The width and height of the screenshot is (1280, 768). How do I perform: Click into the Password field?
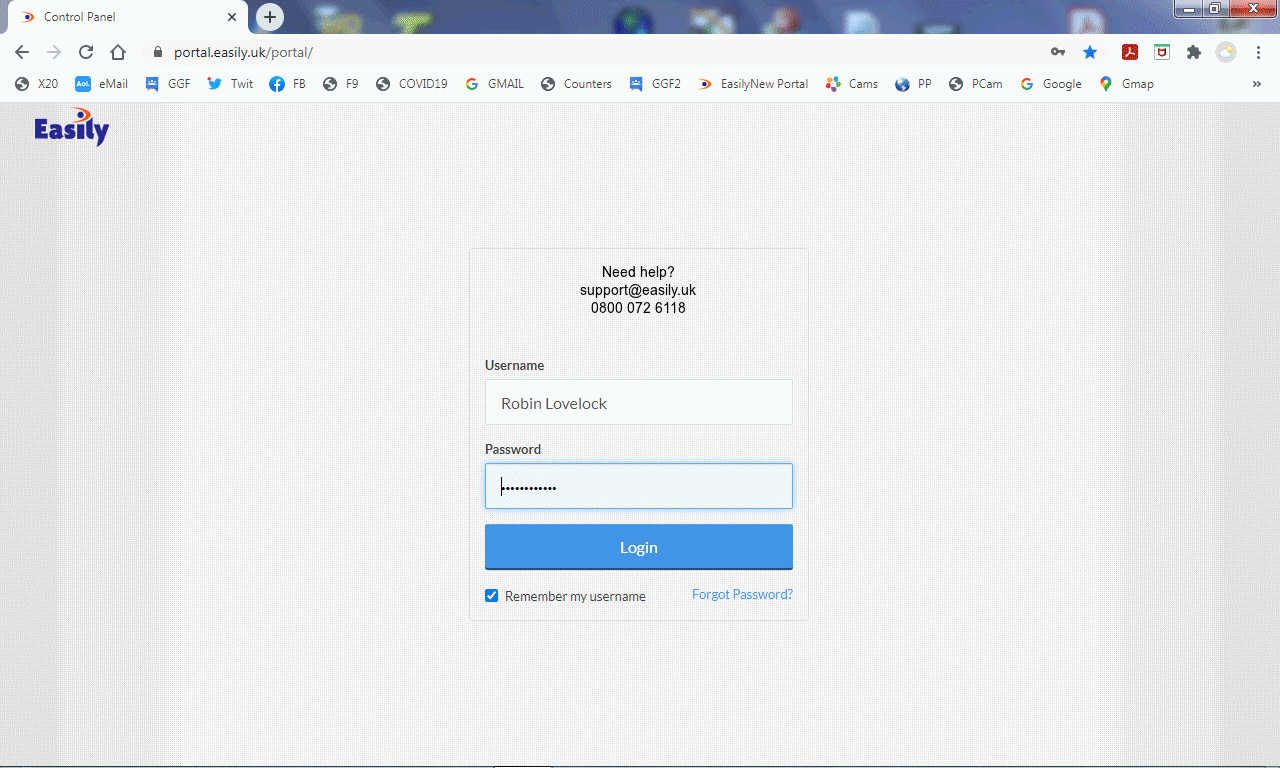[x=638, y=487]
